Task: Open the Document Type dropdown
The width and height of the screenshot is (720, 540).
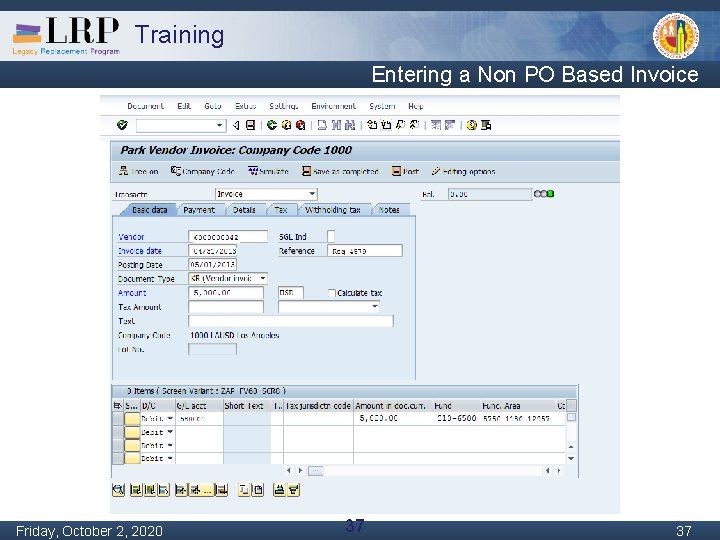Action: pyautogui.click(x=263, y=278)
